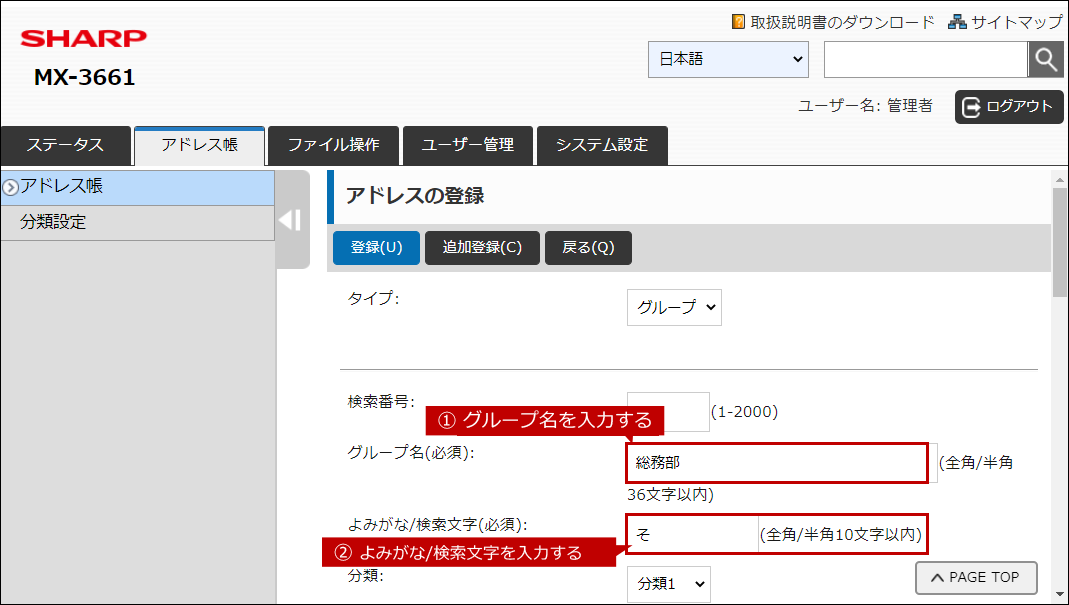Click the ユーザー名: 管理者 text

click(x=865, y=106)
